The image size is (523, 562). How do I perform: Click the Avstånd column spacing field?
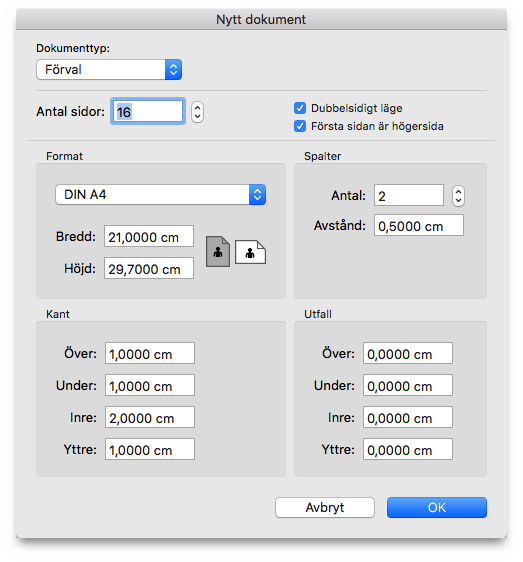pyautogui.click(x=419, y=225)
